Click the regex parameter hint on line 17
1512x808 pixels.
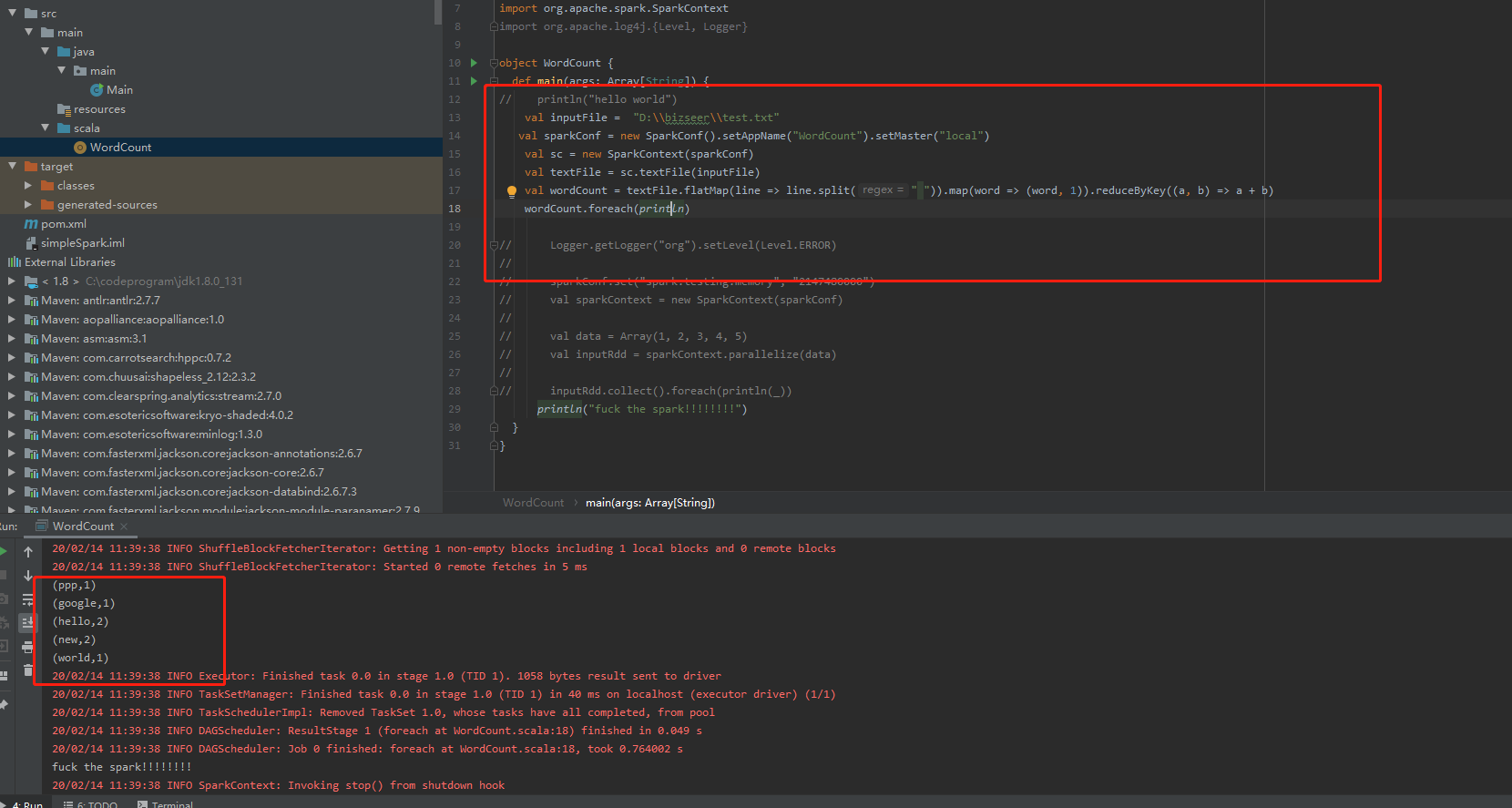(x=882, y=190)
